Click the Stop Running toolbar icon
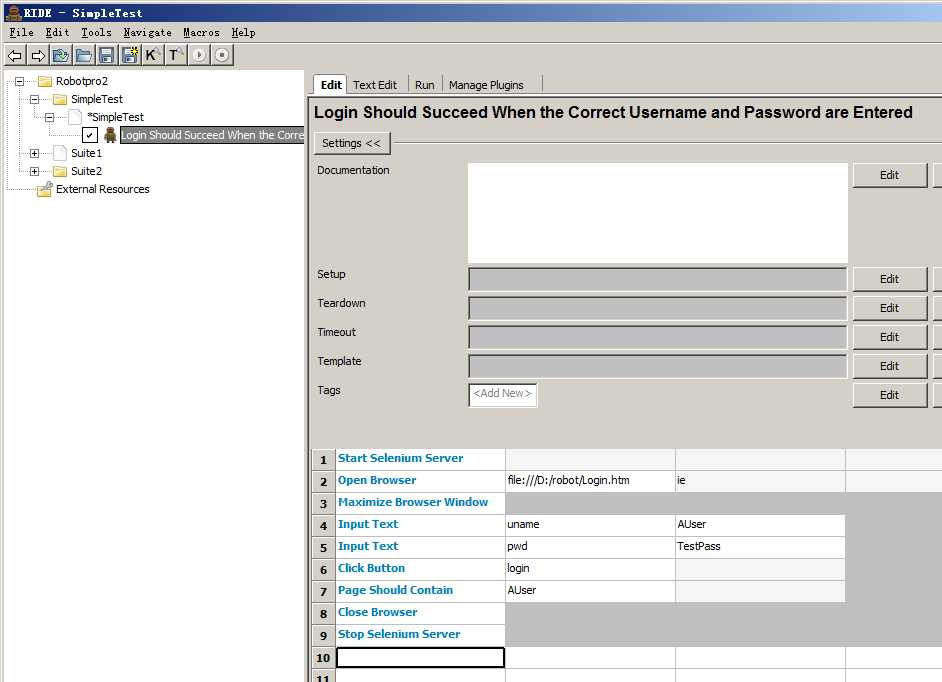This screenshot has height=682, width=942. tap(222, 56)
